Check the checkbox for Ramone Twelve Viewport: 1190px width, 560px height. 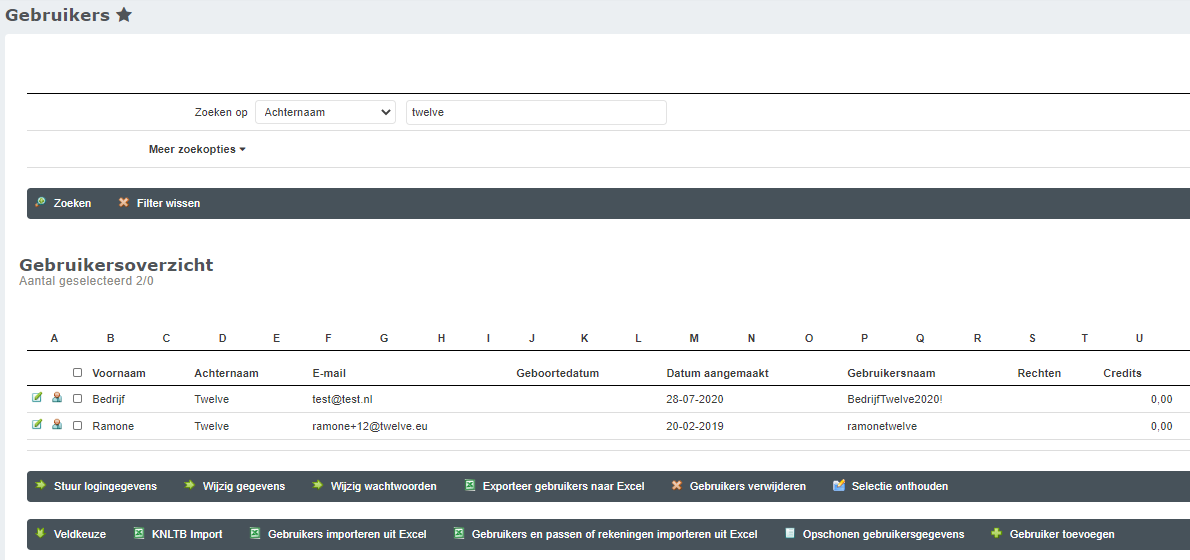click(x=78, y=426)
